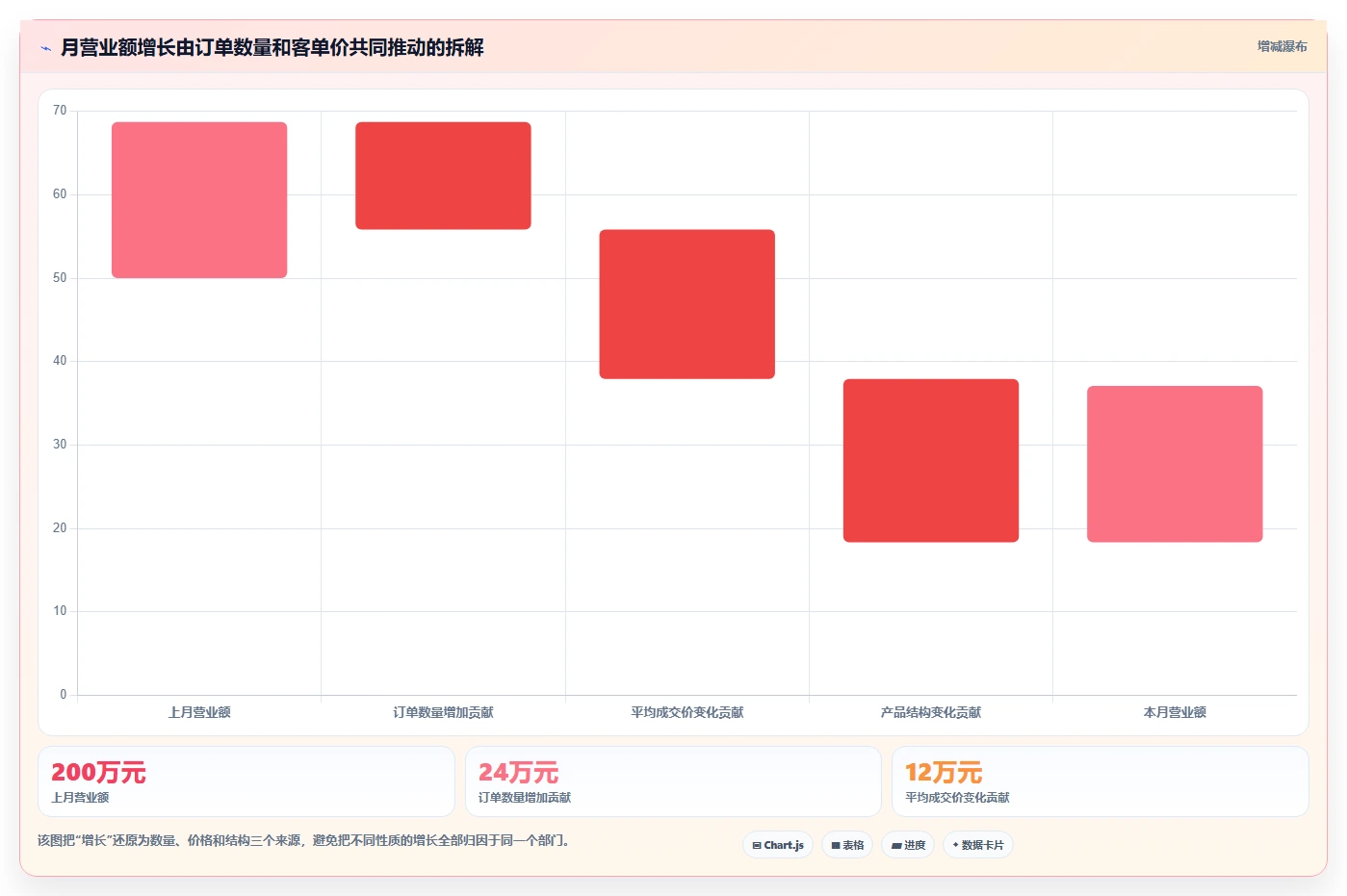Click the 订单数量增加贡献 bar in the chart
The height and width of the screenshot is (896, 1347).
pos(443,176)
